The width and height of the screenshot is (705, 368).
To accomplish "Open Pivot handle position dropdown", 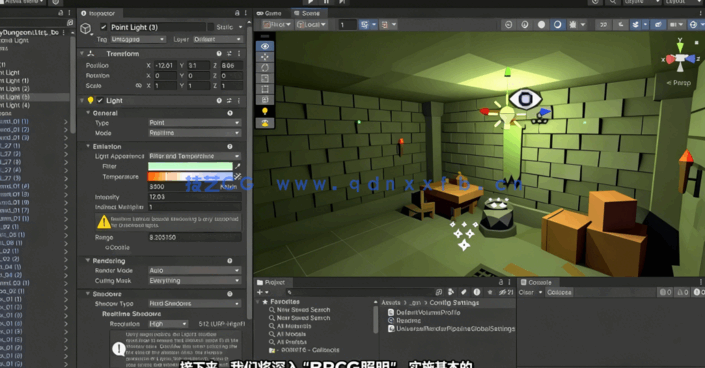I will click(277, 25).
